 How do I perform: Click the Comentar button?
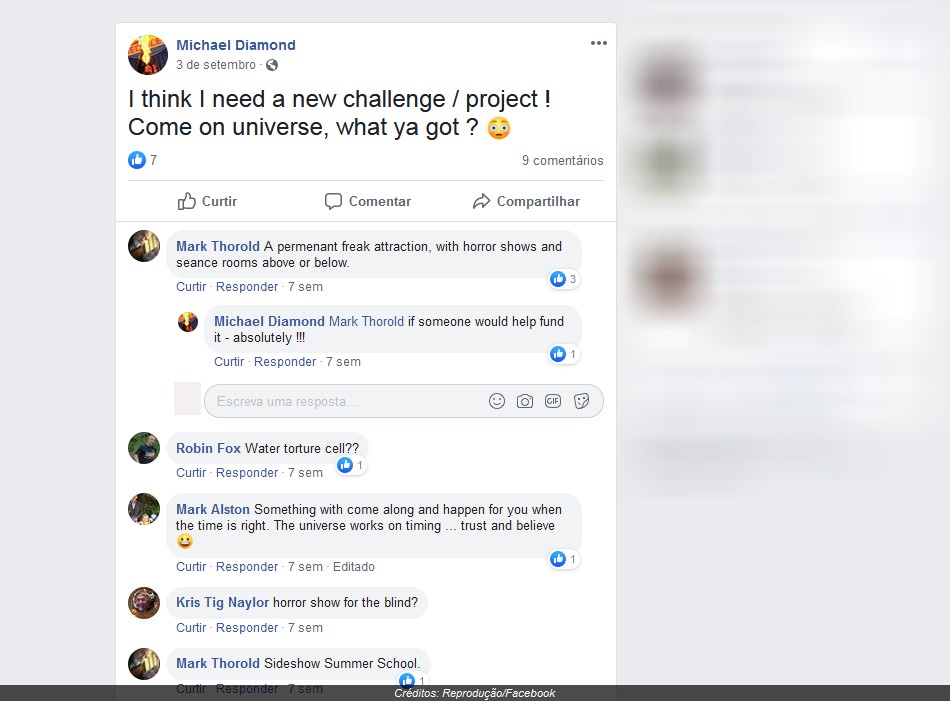tap(368, 201)
